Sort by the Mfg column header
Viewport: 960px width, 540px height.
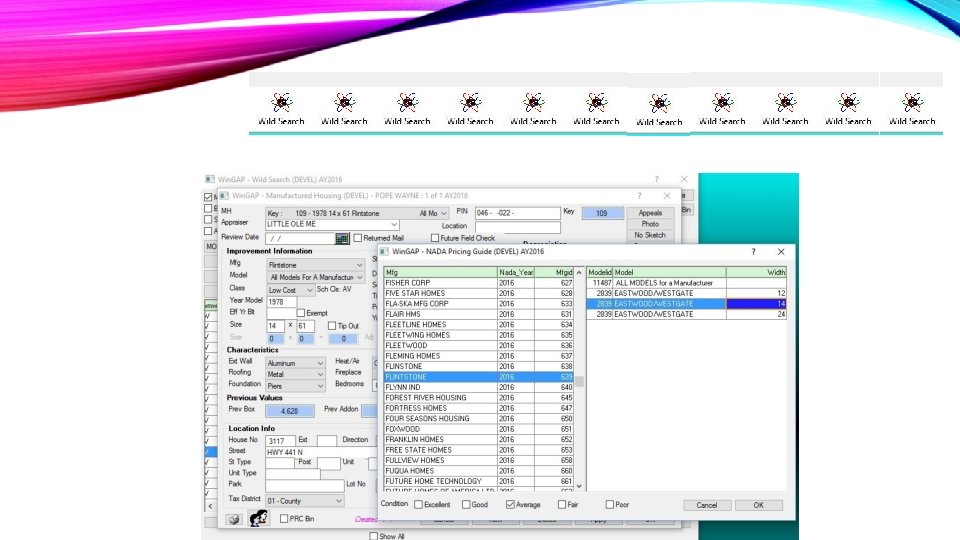pyautogui.click(x=440, y=272)
